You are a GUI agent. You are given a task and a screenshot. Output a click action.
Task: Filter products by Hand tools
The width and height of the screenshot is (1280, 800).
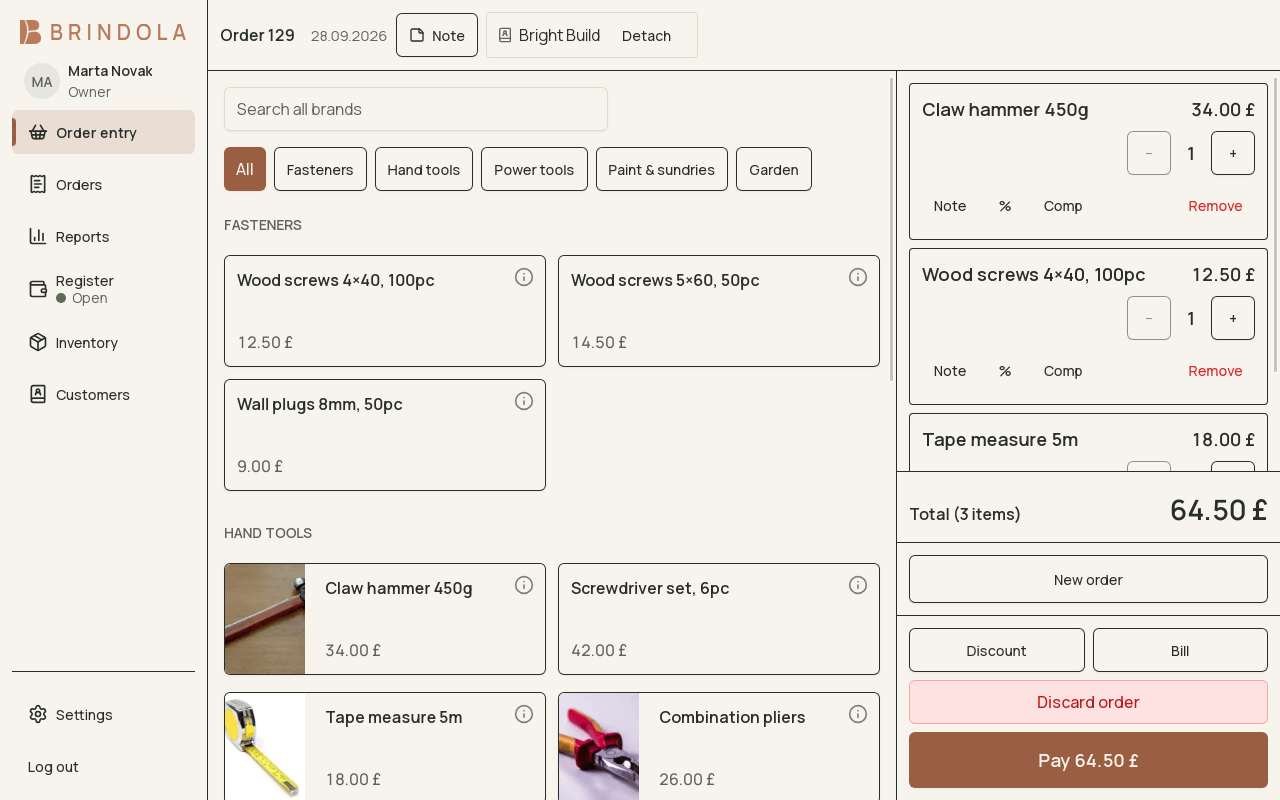pyautogui.click(x=424, y=169)
